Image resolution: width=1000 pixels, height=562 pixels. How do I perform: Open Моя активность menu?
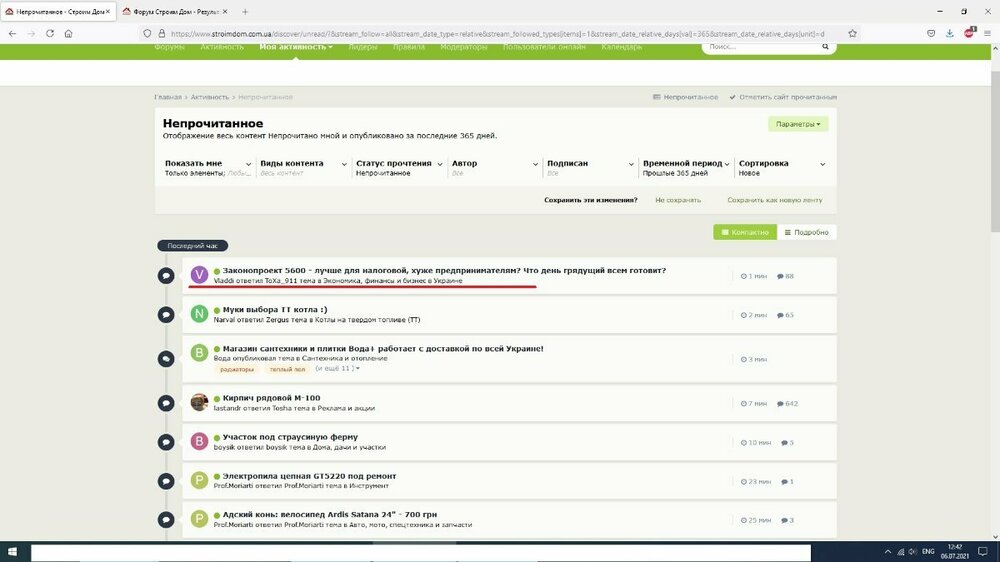pyautogui.click(x=296, y=47)
